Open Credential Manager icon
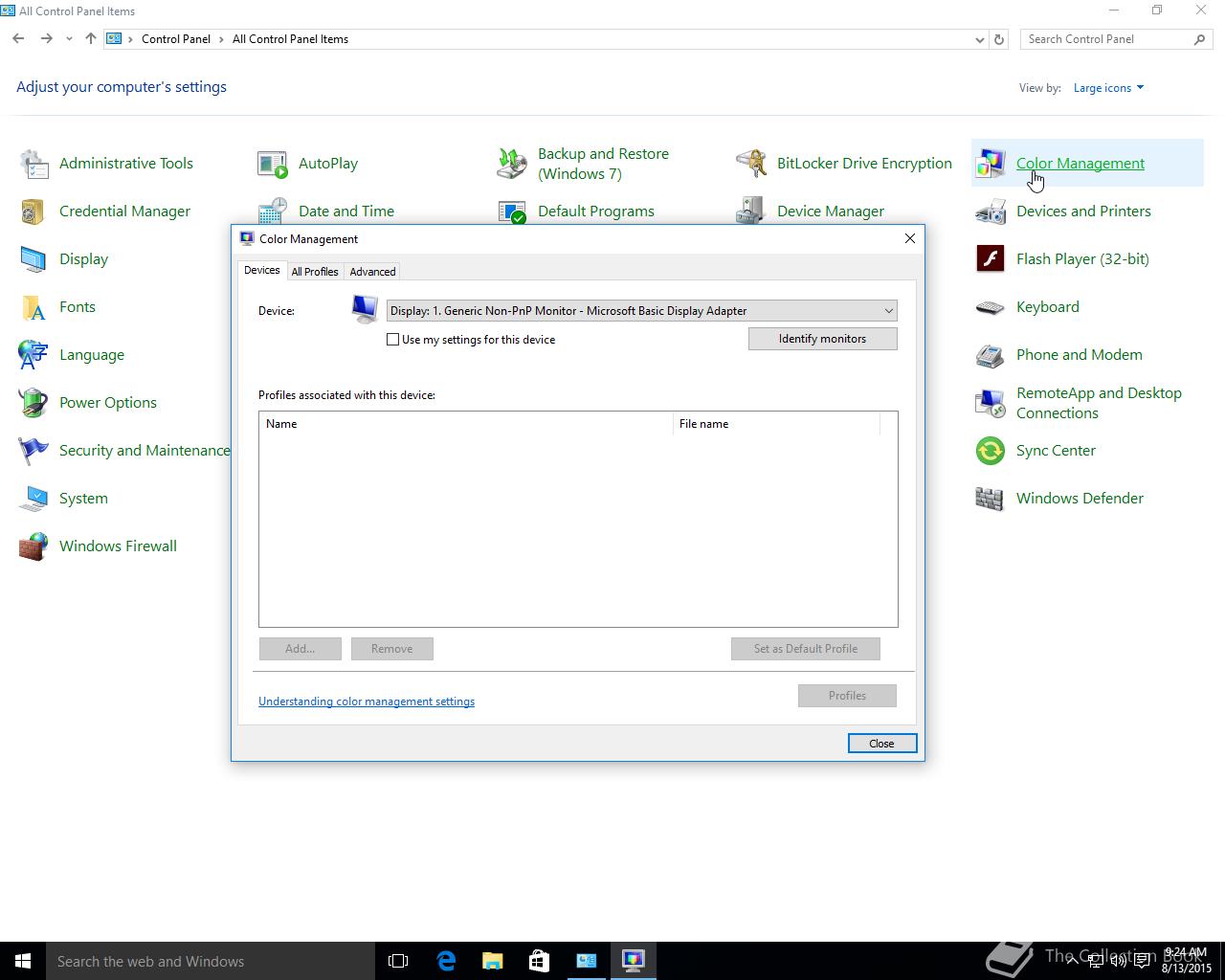The height and width of the screenshot is (980, 1225). [33, 212]
